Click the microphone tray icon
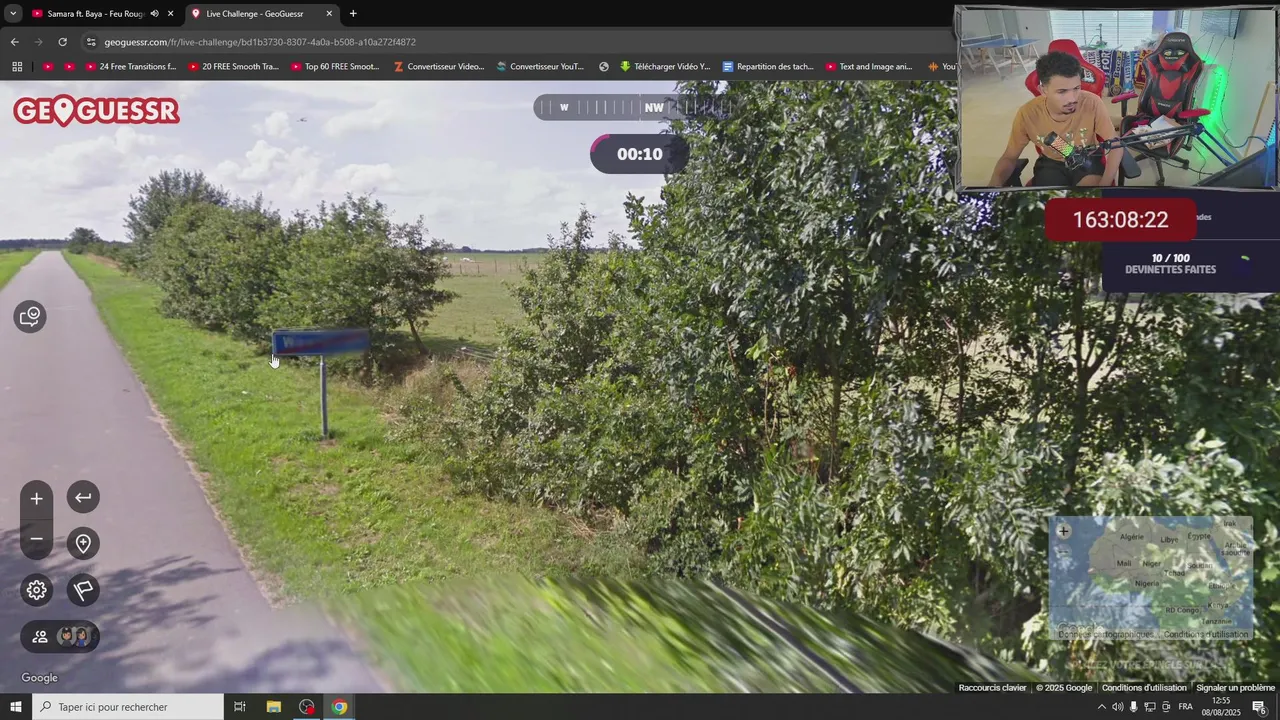 pos(1133,707)
